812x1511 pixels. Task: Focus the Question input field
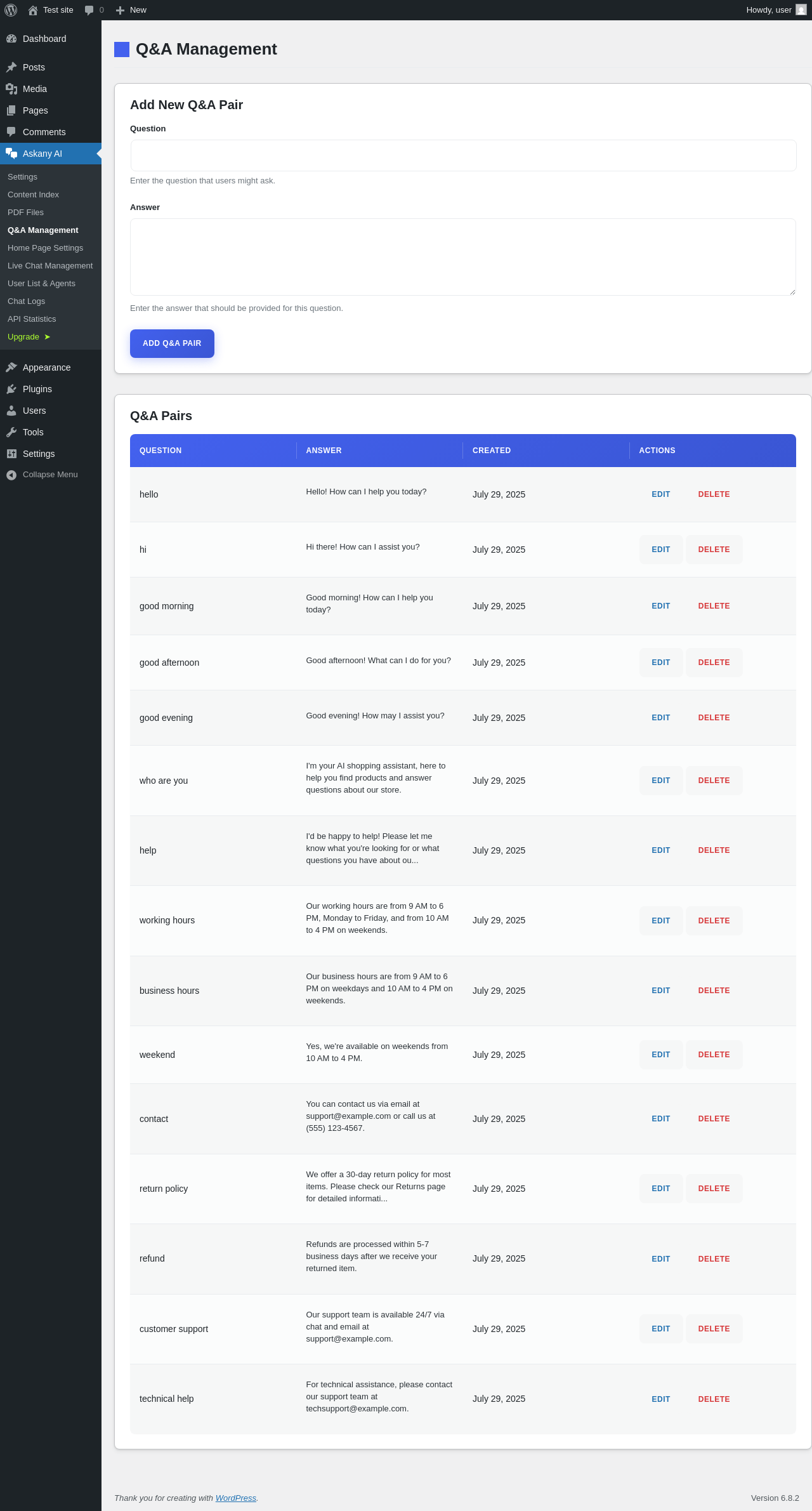[463, 155]
